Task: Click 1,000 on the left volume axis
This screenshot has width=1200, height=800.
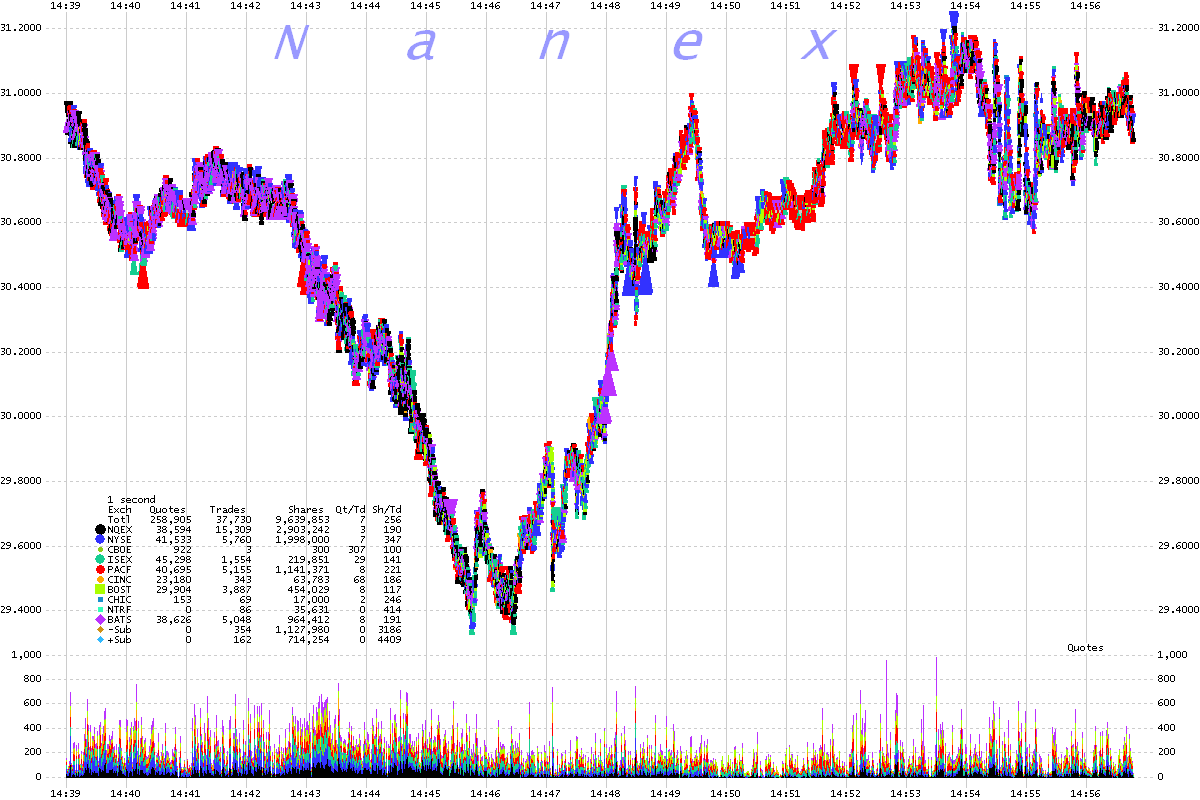Action: pos(28,655)
